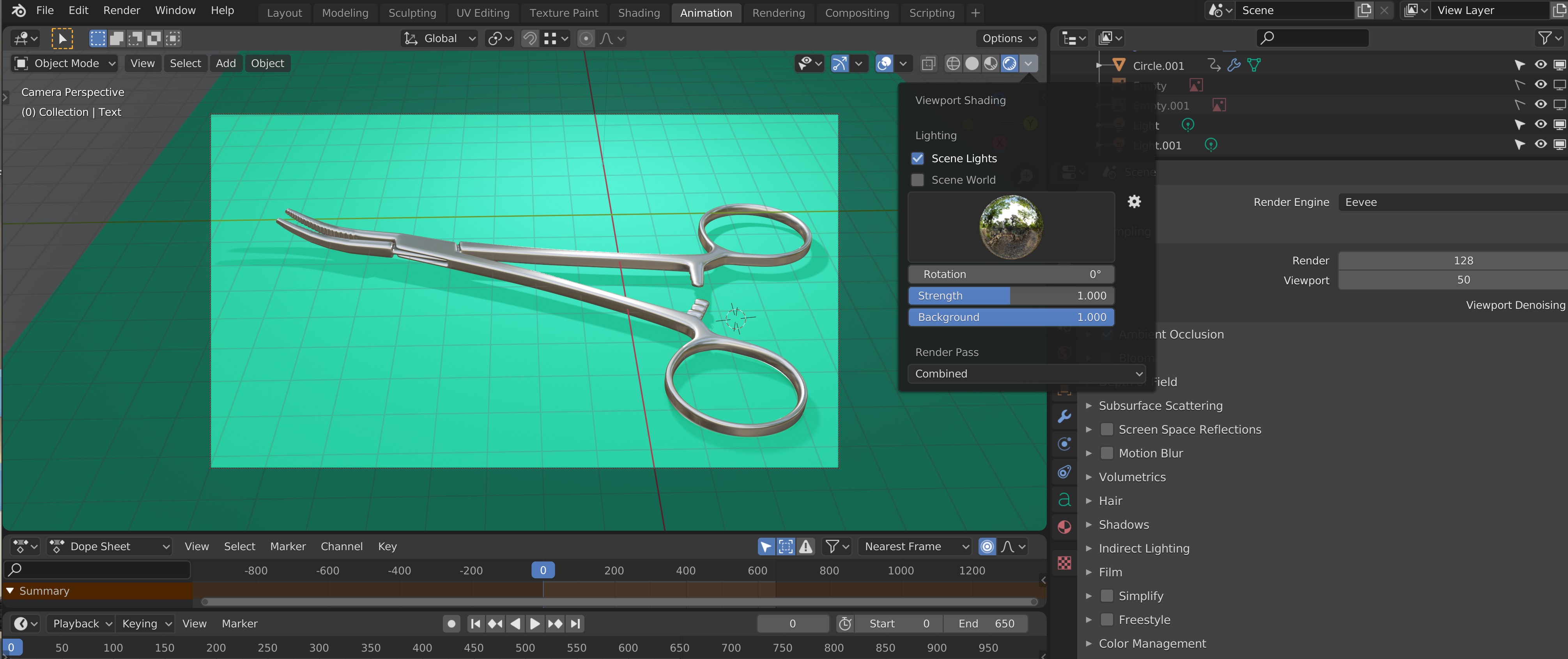Jump to end frame in playback controls
The height and width of the screenshot is (659, 1568).
[x=575, y=624]
